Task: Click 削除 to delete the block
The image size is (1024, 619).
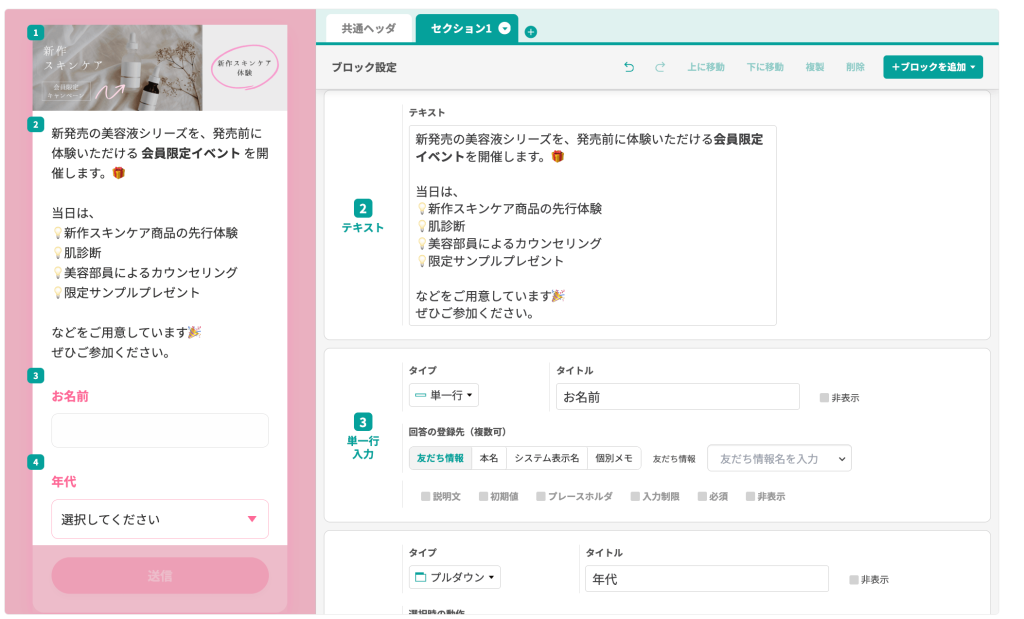Action: [x=855, y=67]
